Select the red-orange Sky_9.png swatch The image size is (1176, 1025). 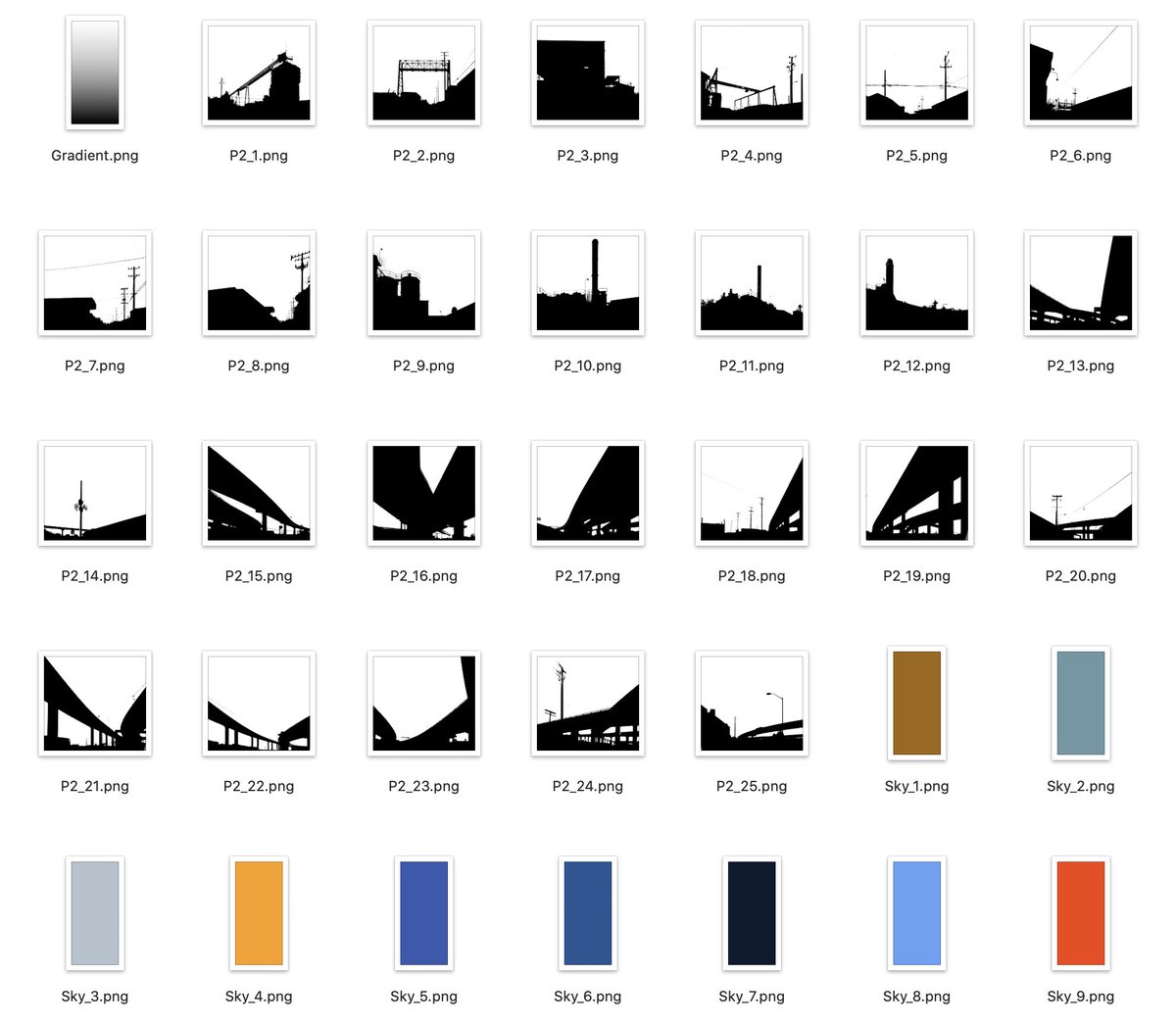[1081, 913]
